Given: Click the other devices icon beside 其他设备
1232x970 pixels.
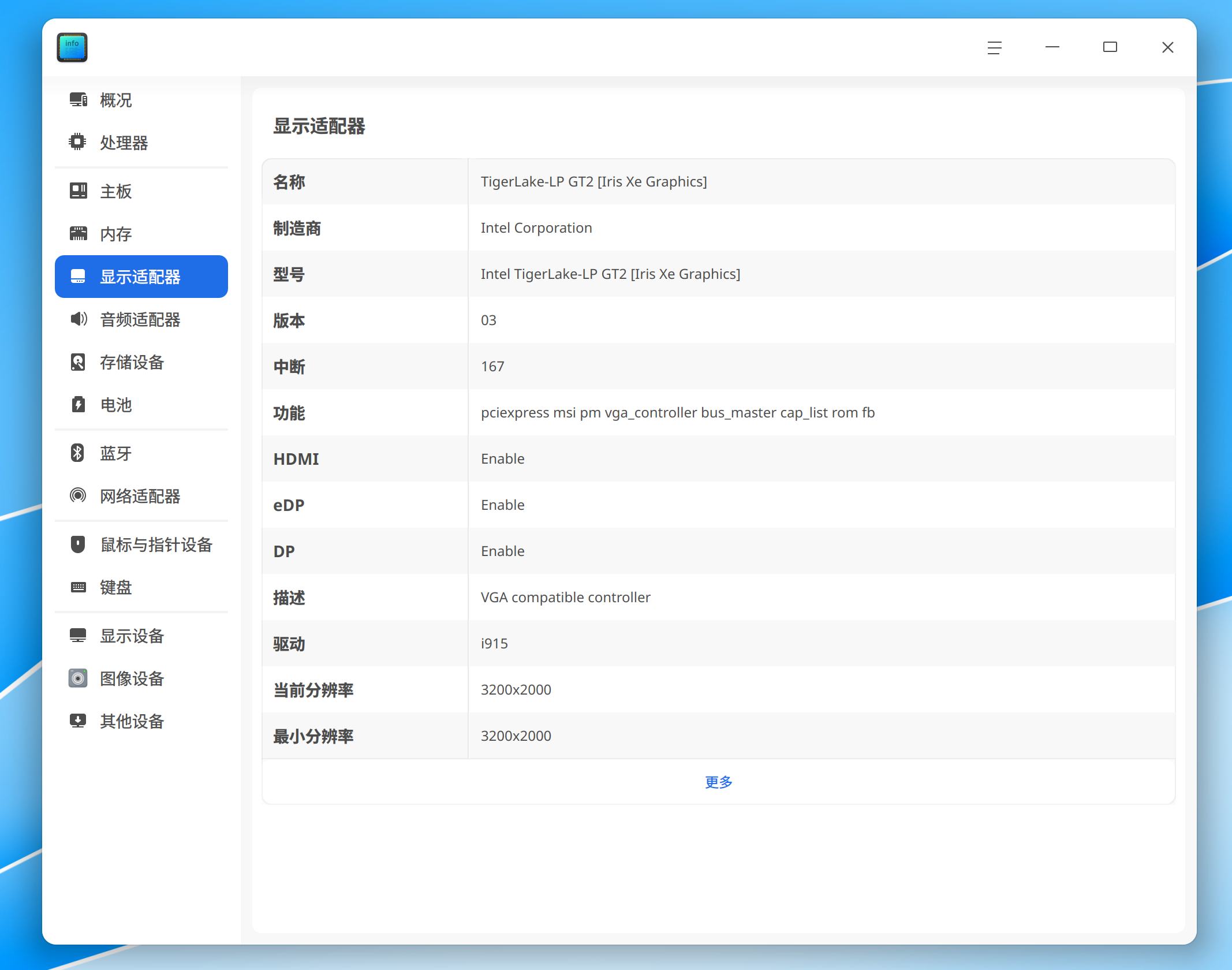Looking at the screenshot, I should click(78, 721).
